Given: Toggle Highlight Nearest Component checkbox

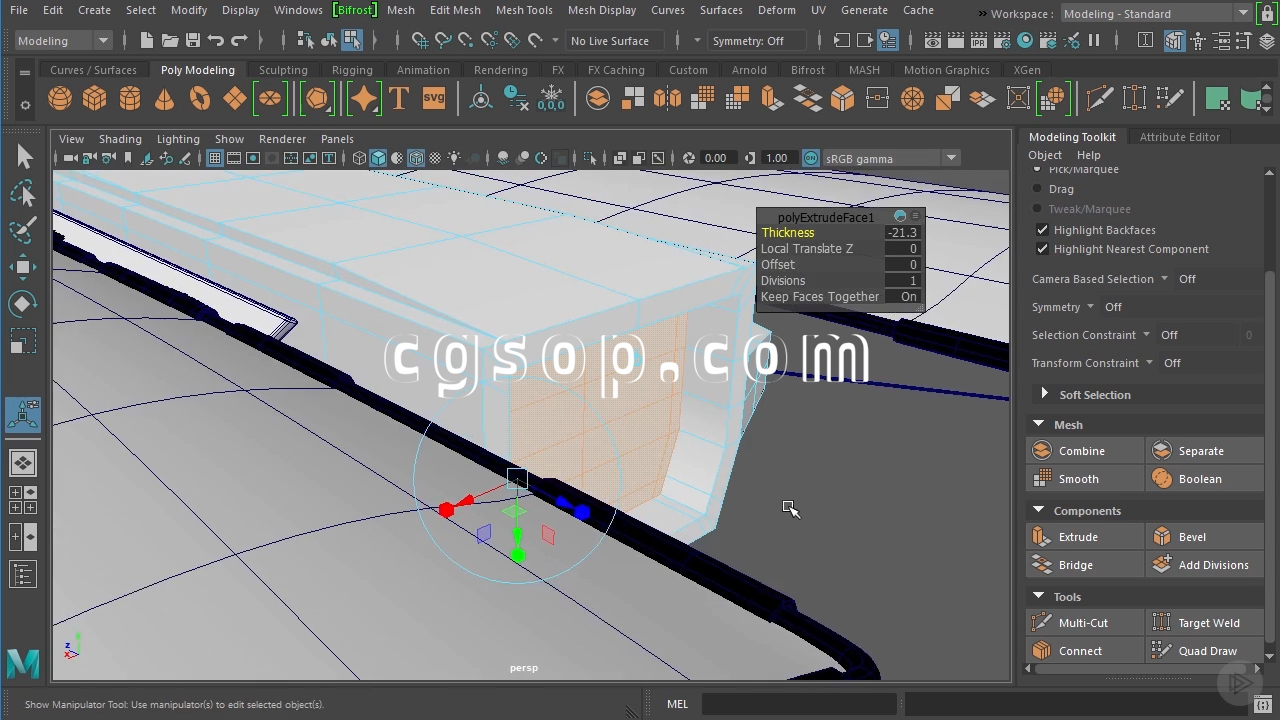Looking at the screenshot, I should (1043, 249).
